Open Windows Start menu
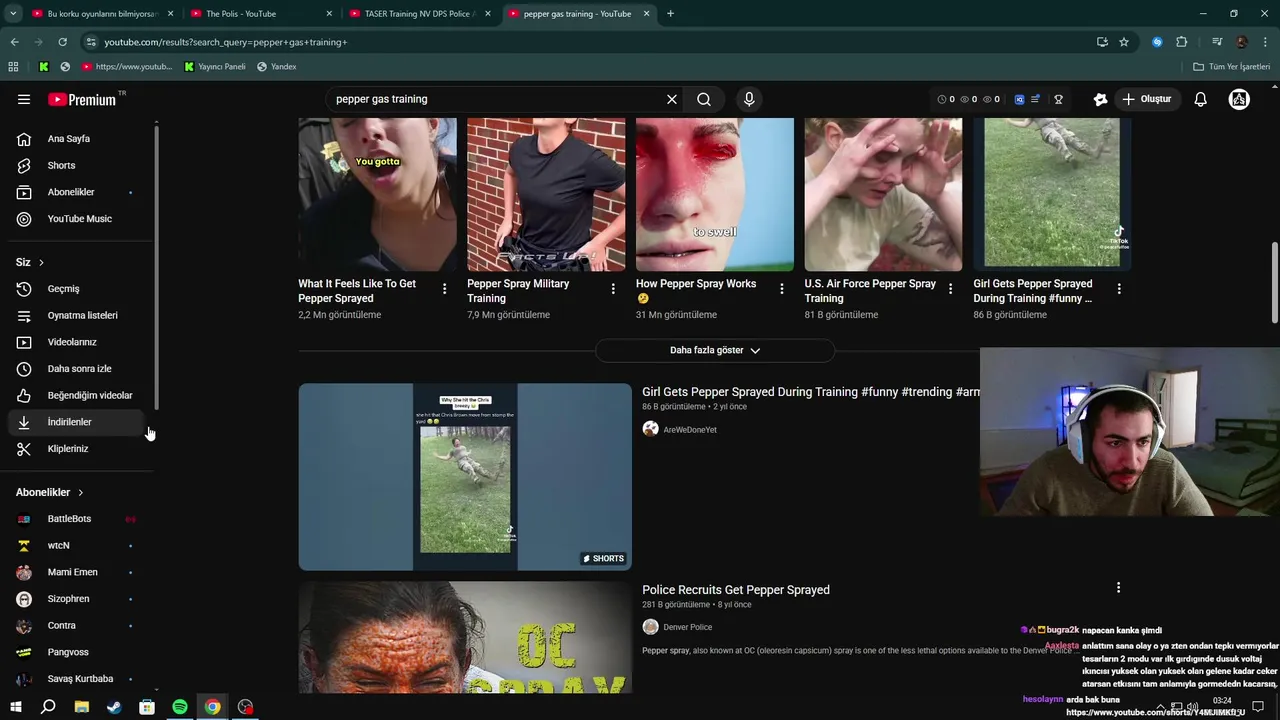The height and width of the screenshot is (720, 1280). coord(16,707)
